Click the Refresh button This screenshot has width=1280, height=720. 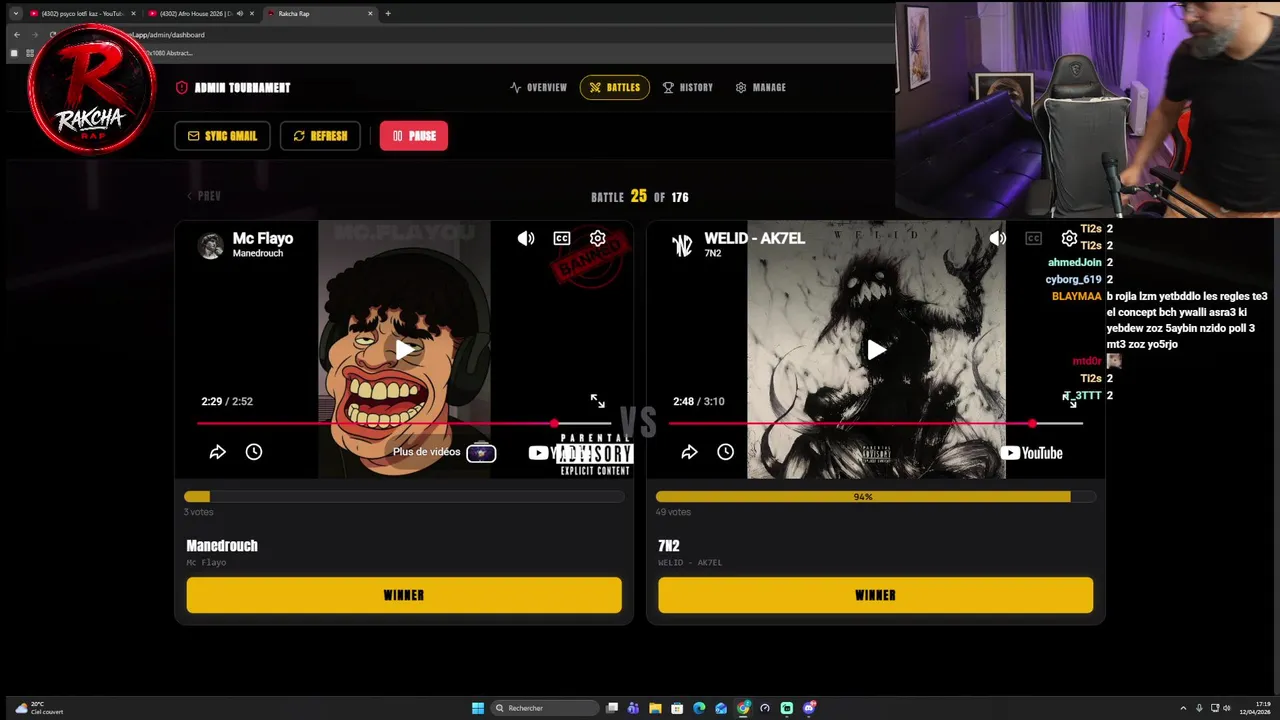point(320,136)
